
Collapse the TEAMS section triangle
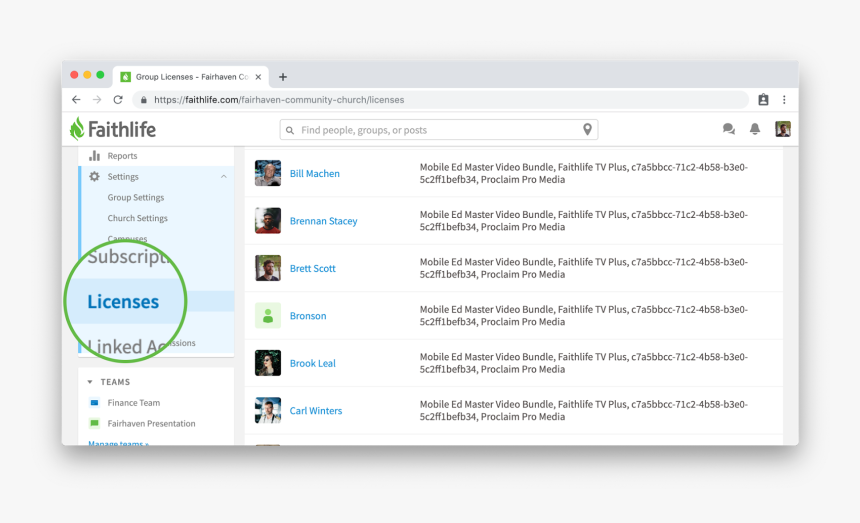pyautogui.click(x=90, y=382)
